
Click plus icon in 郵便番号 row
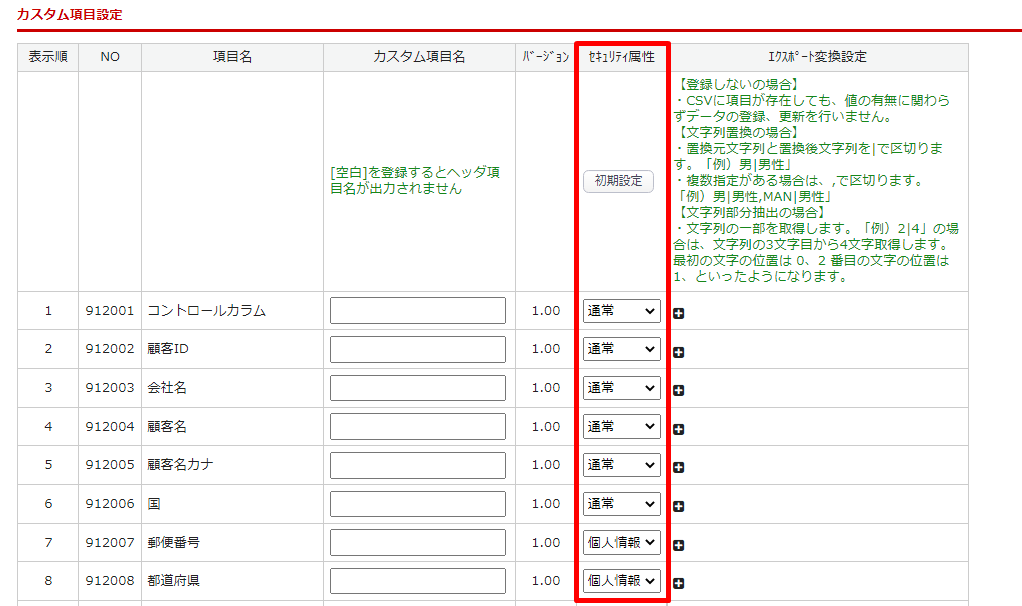pyautogui.click(x=679, y=545)
